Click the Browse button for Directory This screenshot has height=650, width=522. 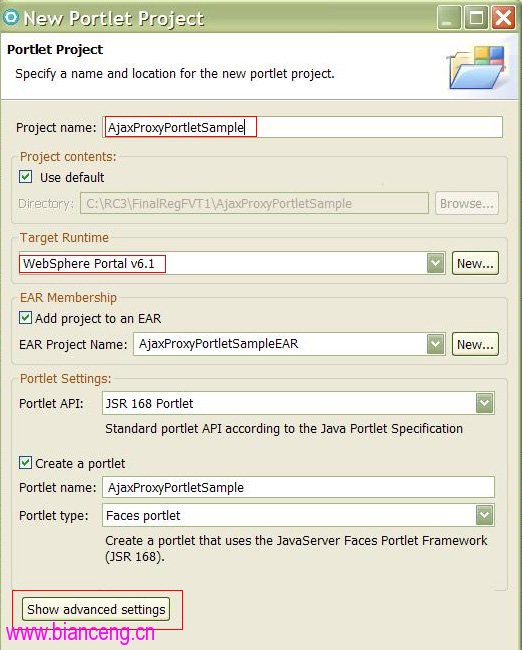click(467, 203)
